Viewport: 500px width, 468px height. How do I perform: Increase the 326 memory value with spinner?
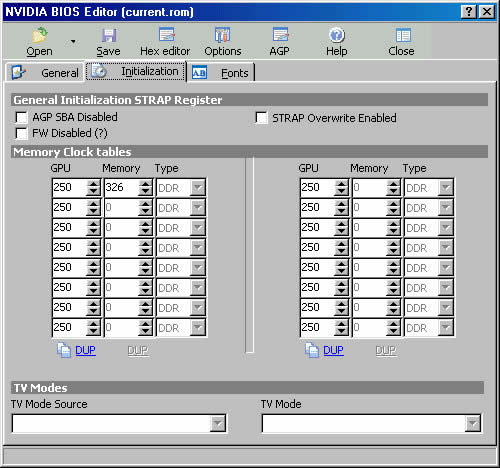pos(145,184)
